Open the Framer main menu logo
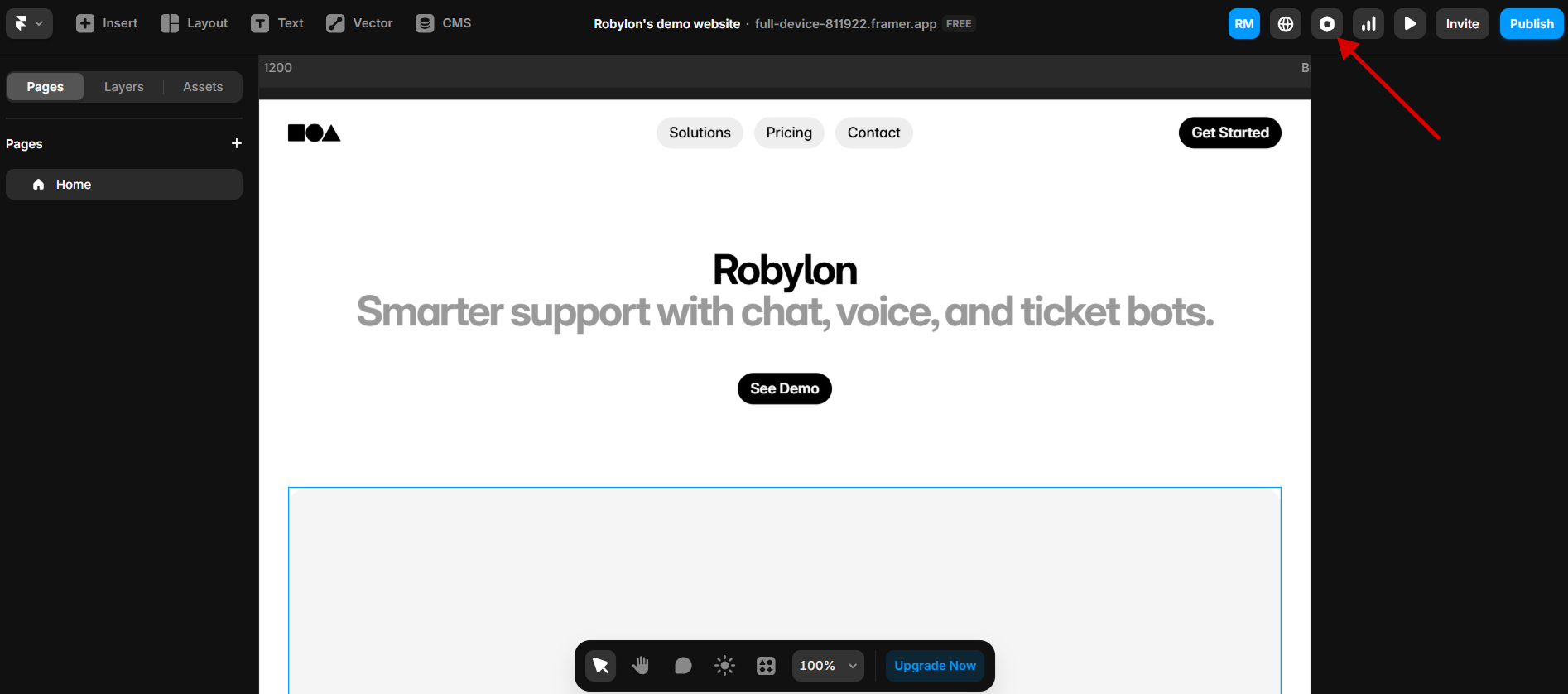The width and height of the screenshot is (1568, 694). pyautogui.click(x=29, y=23)
